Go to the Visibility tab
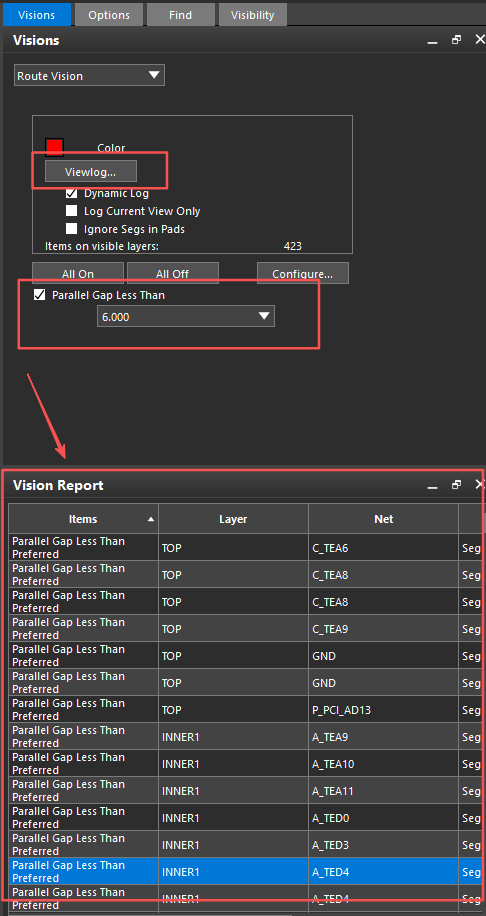This screenshot has width=486, height=916. (252, 15)
